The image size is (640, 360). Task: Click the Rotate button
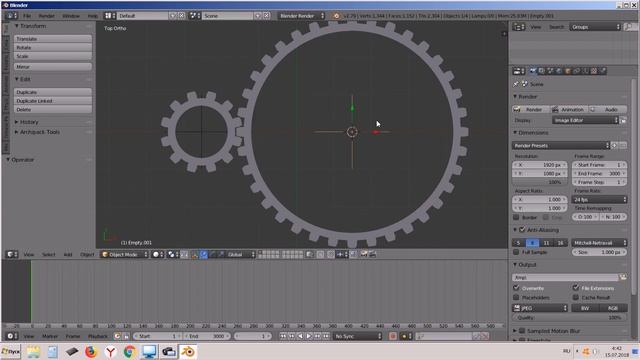[x=53, y=47]
